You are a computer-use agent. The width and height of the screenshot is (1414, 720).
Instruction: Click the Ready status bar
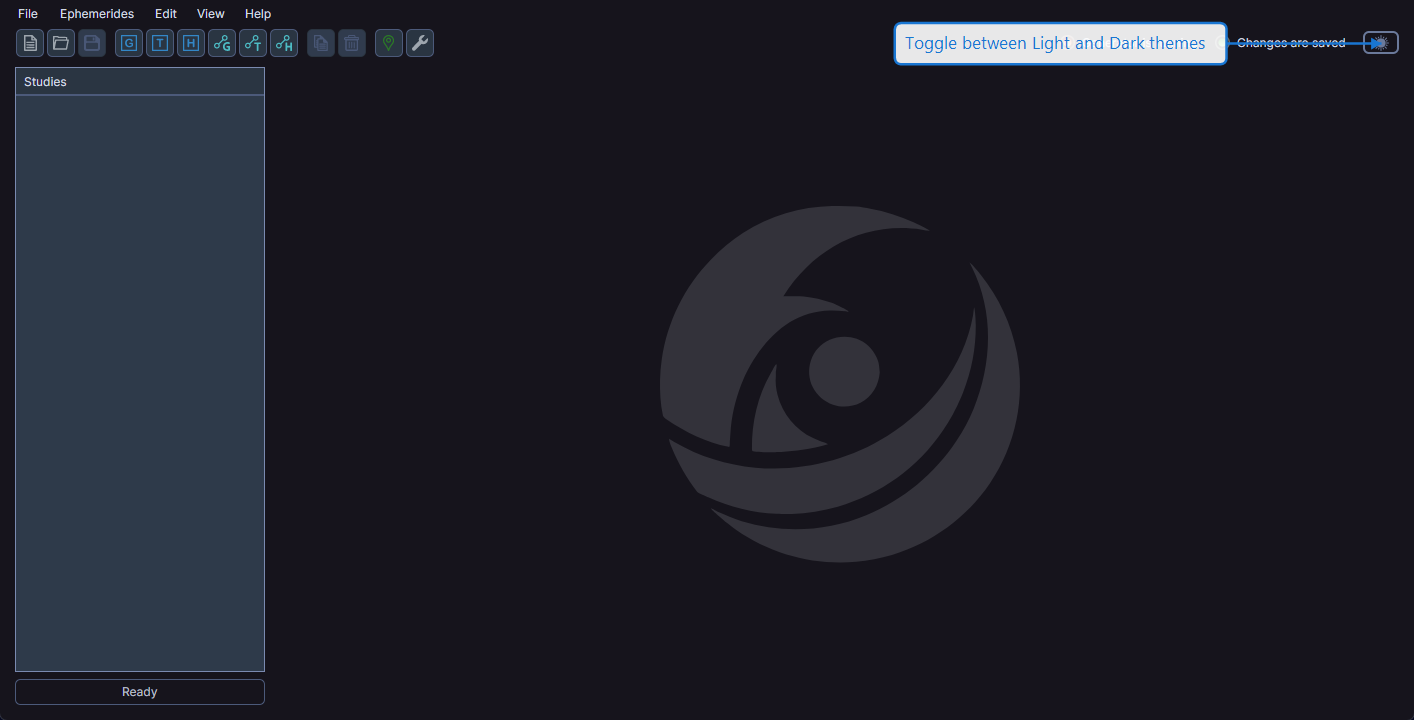(x=139, y=691)
